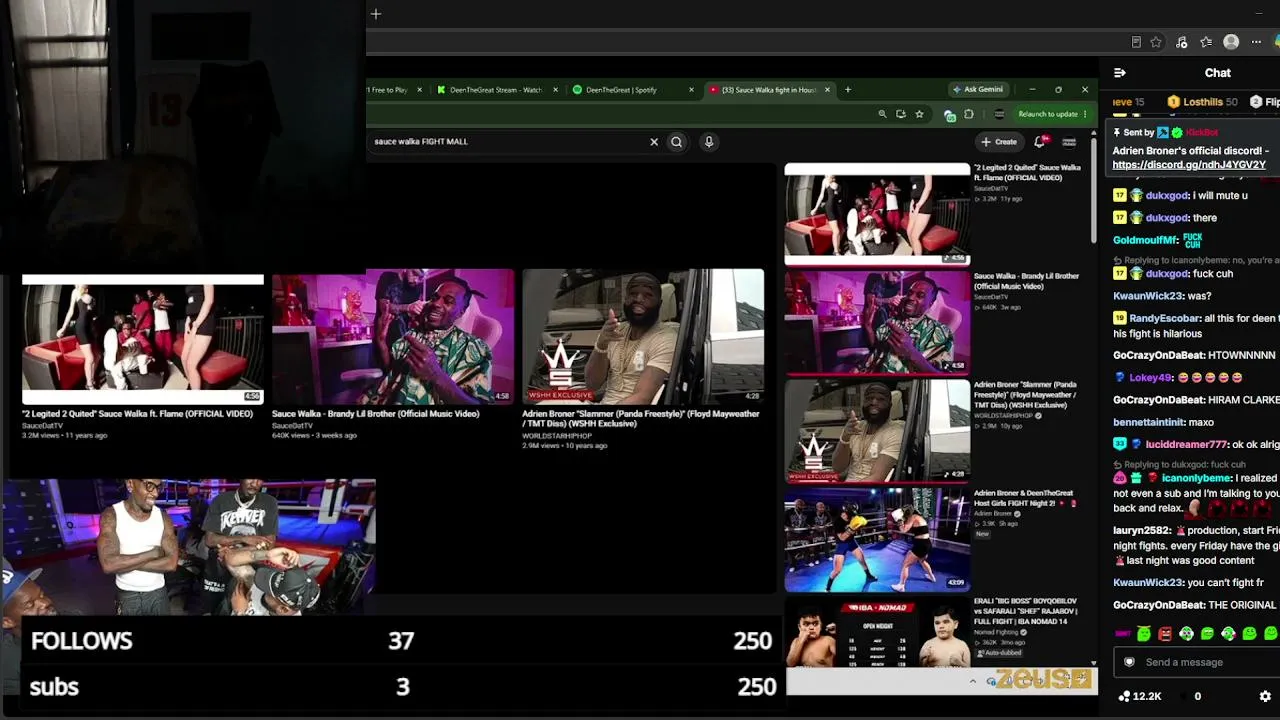1280x720 pixels.
Task: Add new tab in the inner YouTube browser
Action: (x=848, y=90)
